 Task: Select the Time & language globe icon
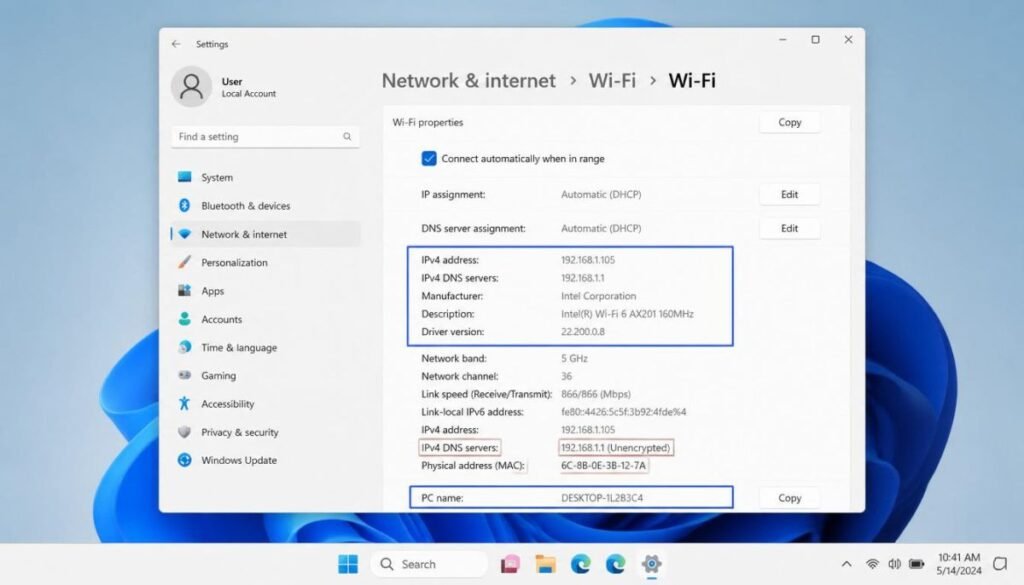(185, 347)
